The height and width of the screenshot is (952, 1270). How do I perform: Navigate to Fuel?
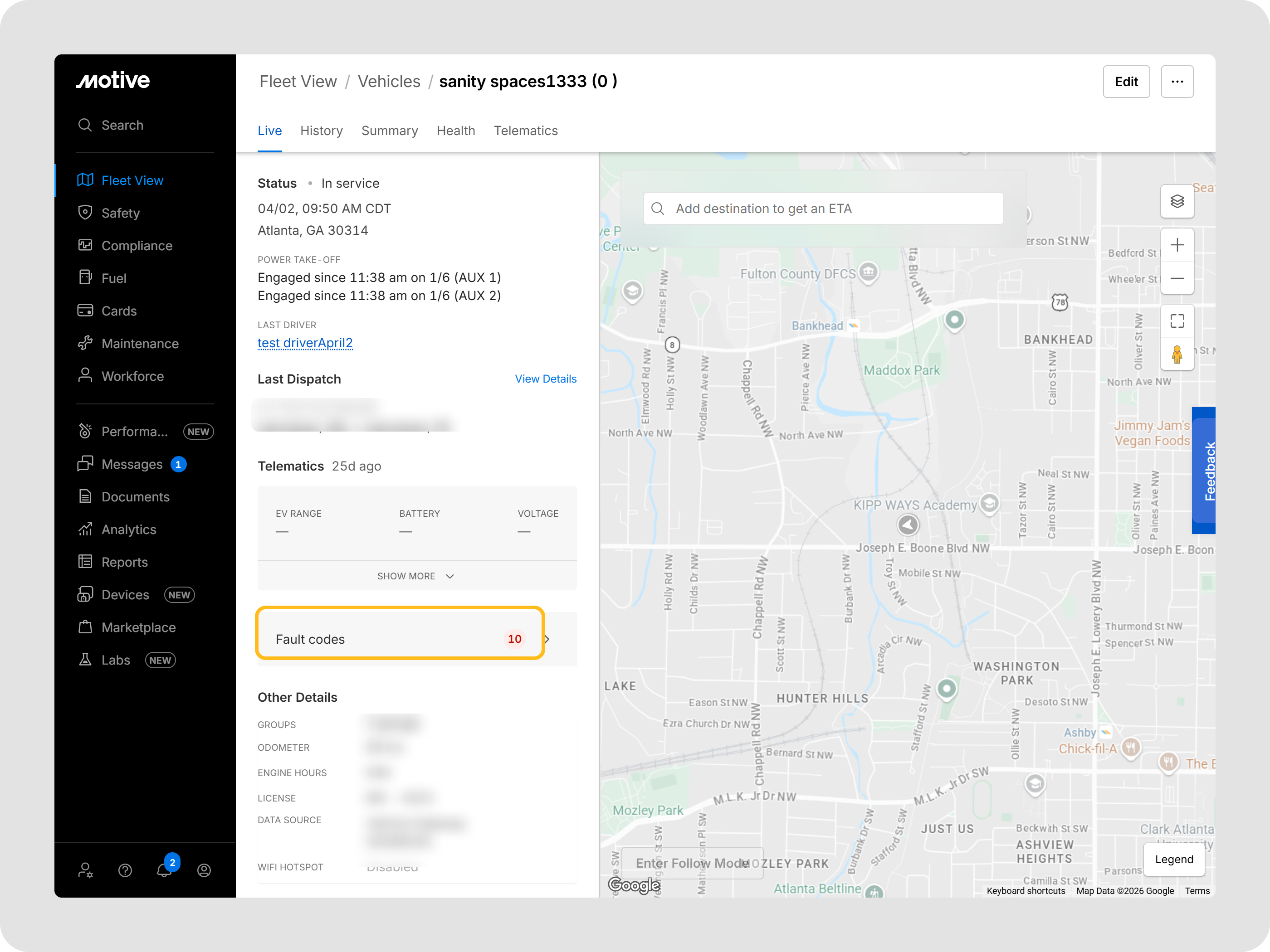coord(102,278)
